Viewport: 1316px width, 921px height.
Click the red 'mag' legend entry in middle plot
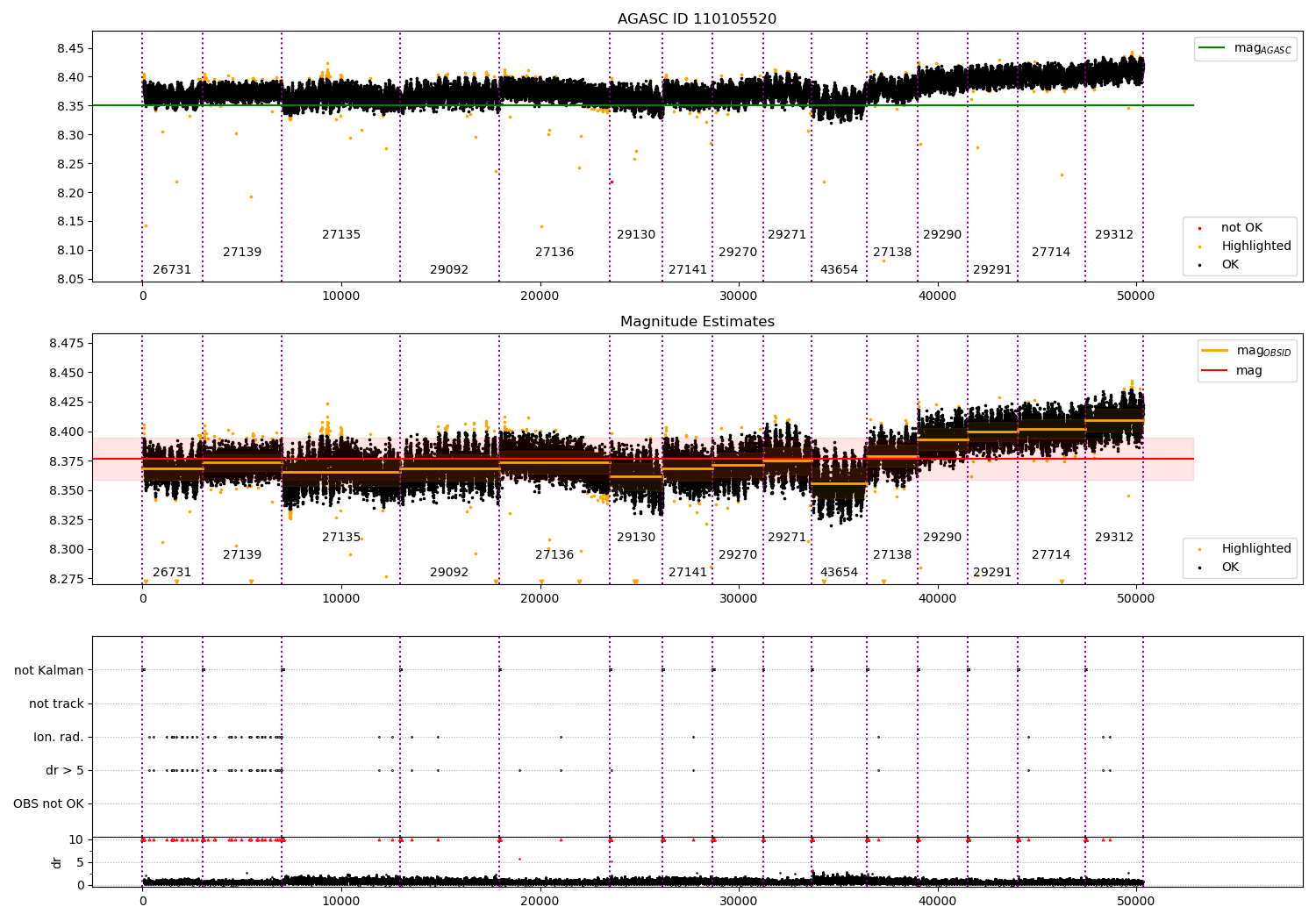[x=1233, y=370]
